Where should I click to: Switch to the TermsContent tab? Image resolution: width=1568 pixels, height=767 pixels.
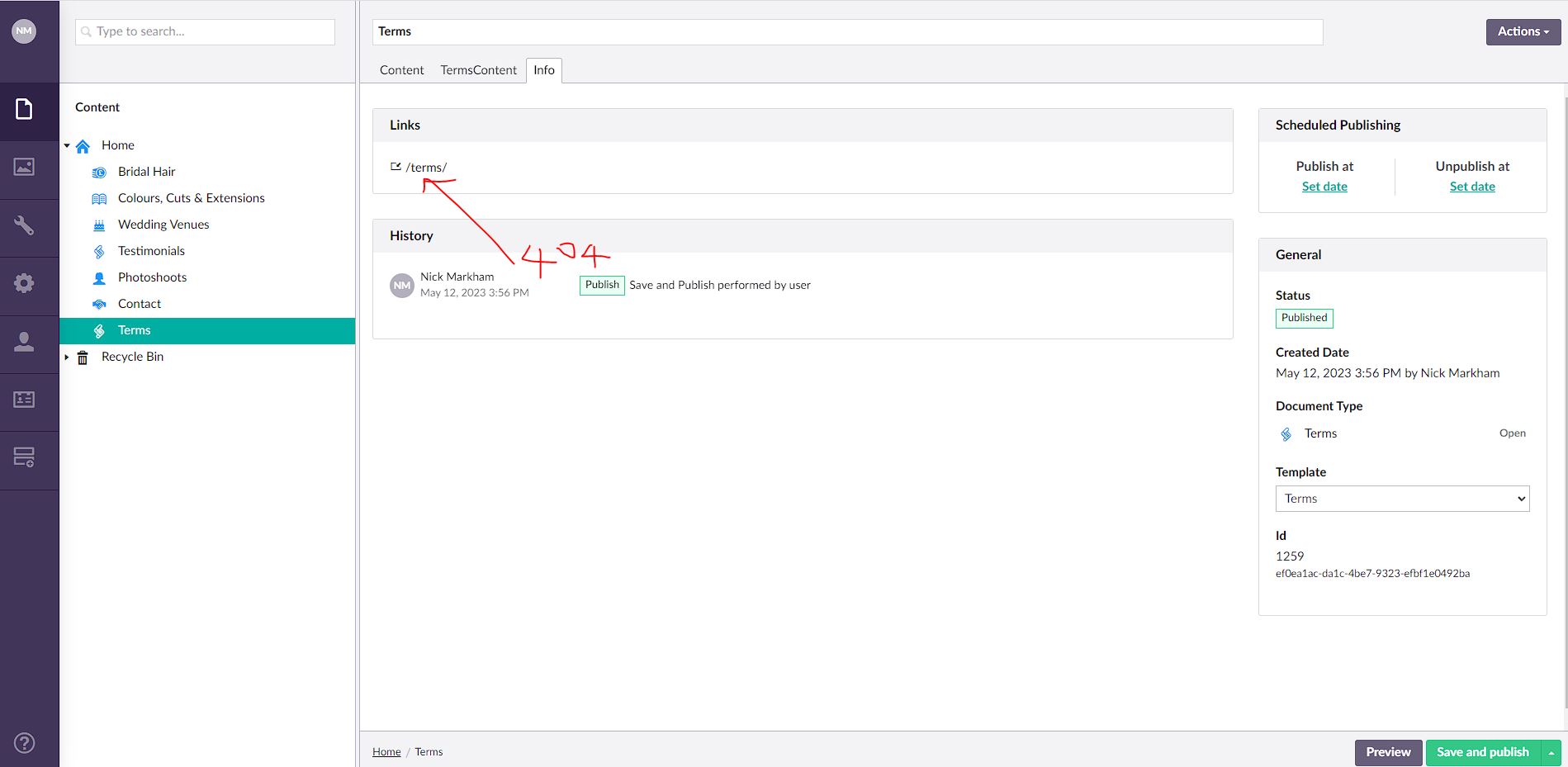tap(478, 70)
